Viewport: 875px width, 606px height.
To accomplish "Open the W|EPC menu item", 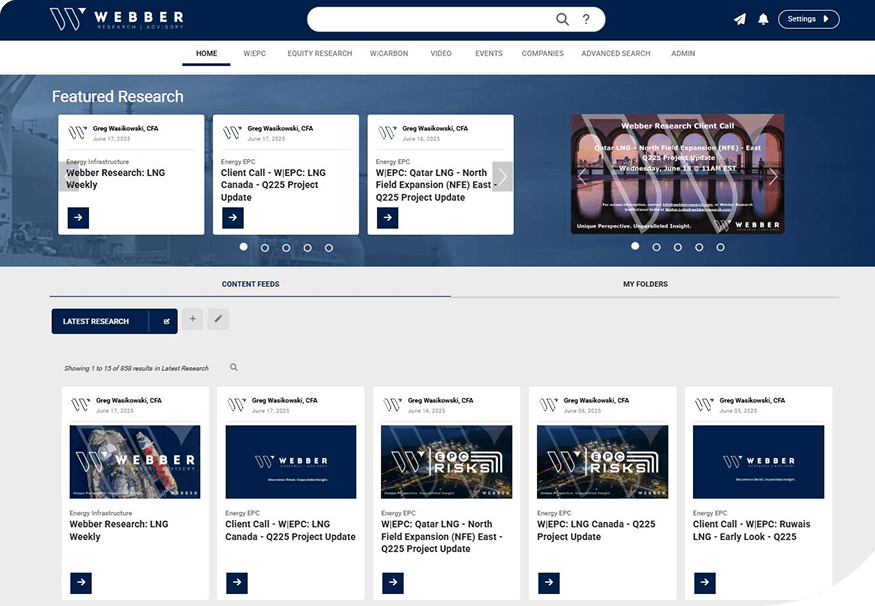I will click(254, 54).
